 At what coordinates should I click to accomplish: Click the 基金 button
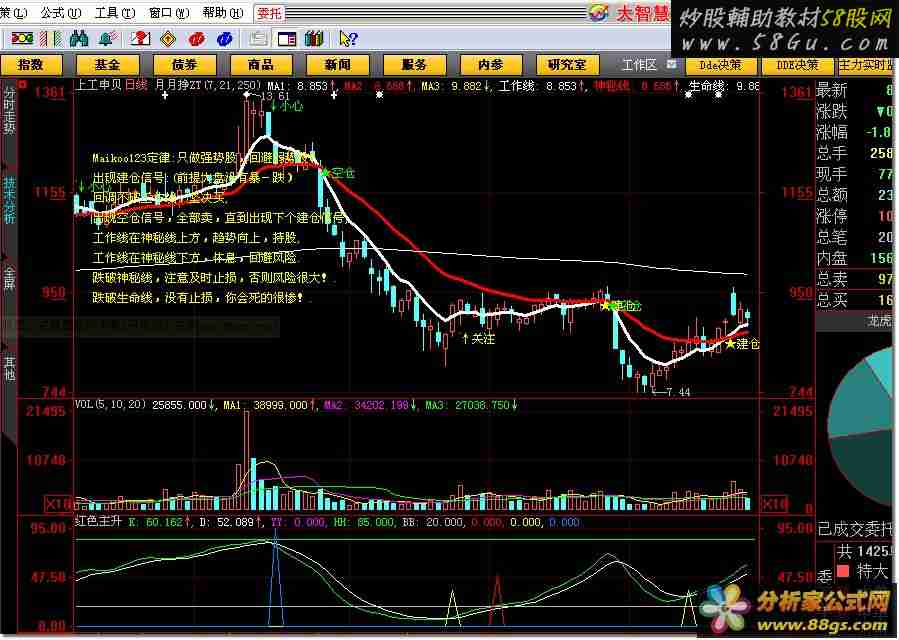[107, 65]
